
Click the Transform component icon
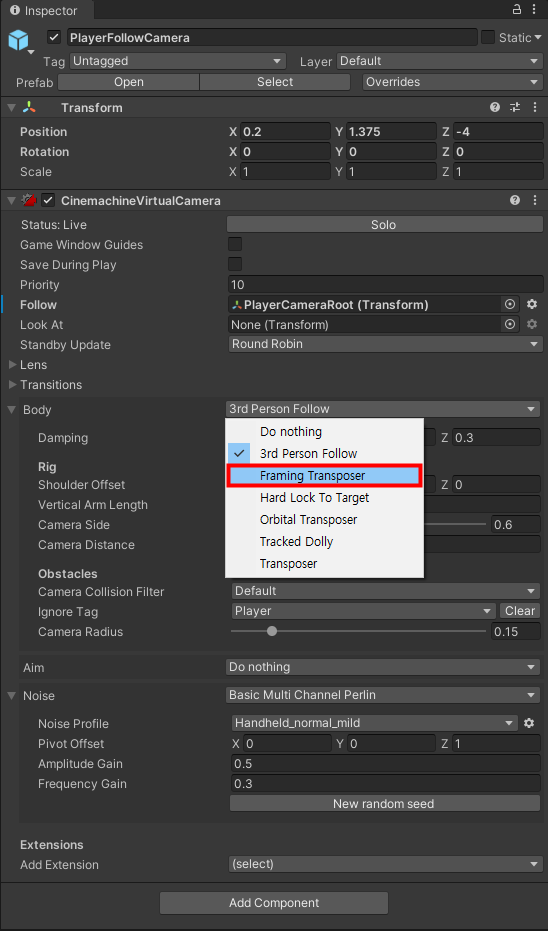click(x=29, y=107)
